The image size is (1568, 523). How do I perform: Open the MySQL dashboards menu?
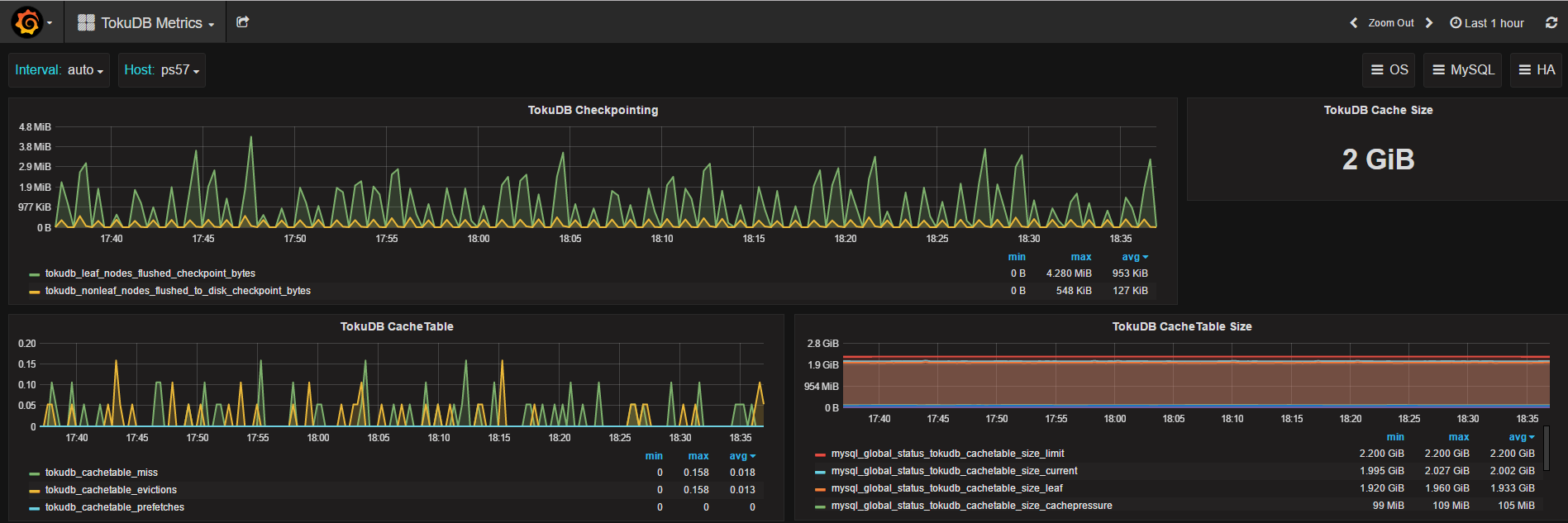pyautogui.click(x=1463, y=70)
